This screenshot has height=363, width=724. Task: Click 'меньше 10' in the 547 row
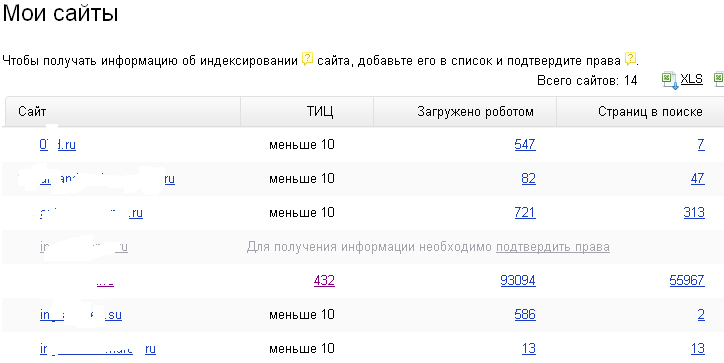pyautogui.click(x=302, y=145)
